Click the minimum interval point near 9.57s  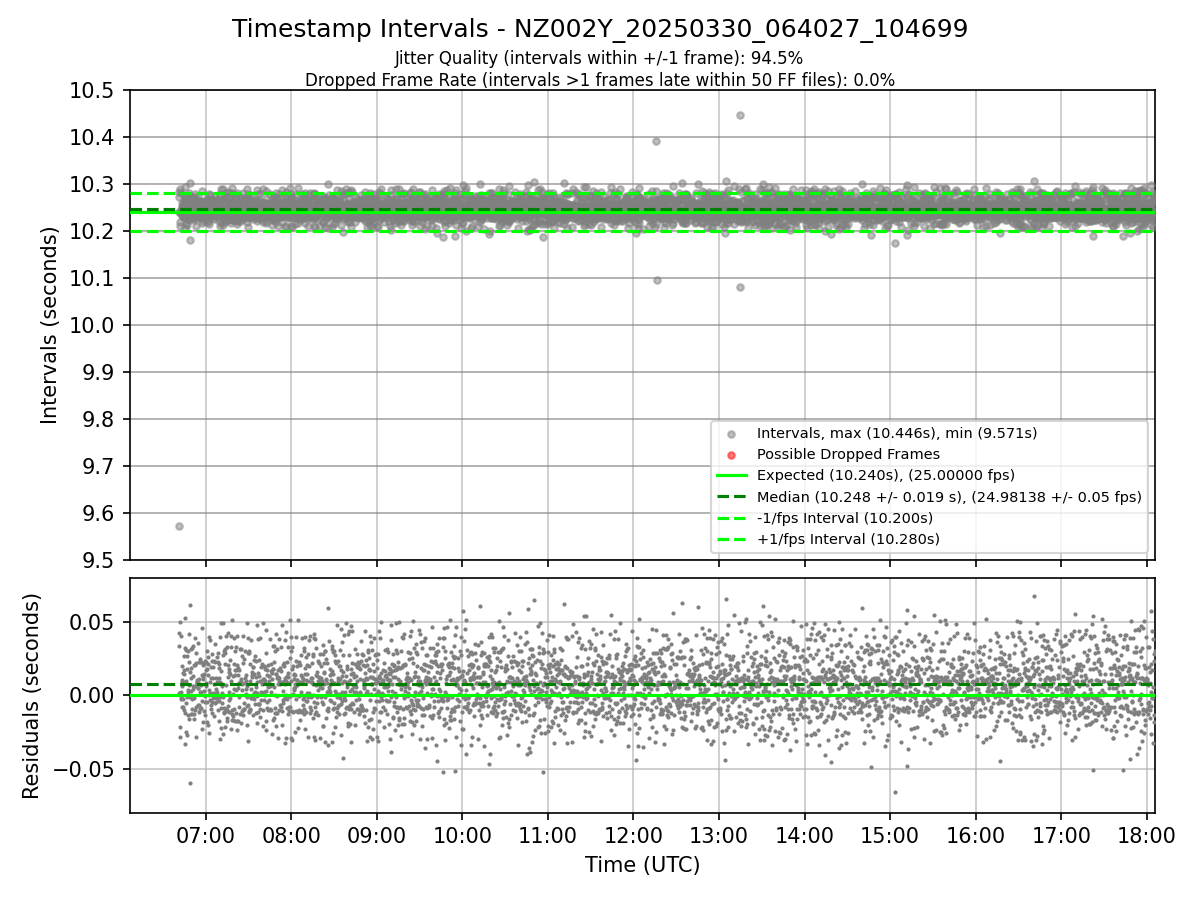pos(179,526)
